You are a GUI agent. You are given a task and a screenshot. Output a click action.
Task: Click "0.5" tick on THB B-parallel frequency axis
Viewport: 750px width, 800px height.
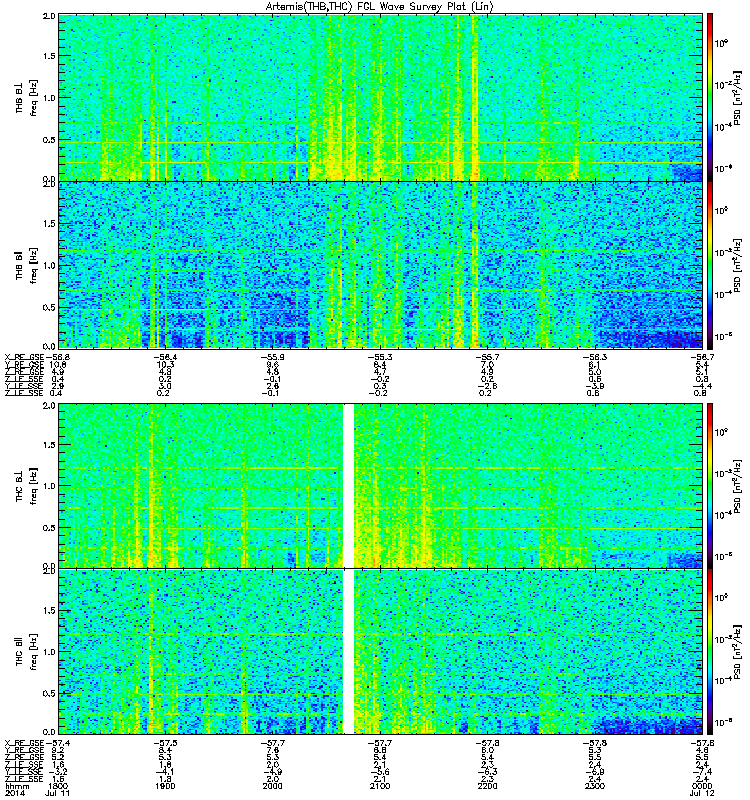(49, 307)
